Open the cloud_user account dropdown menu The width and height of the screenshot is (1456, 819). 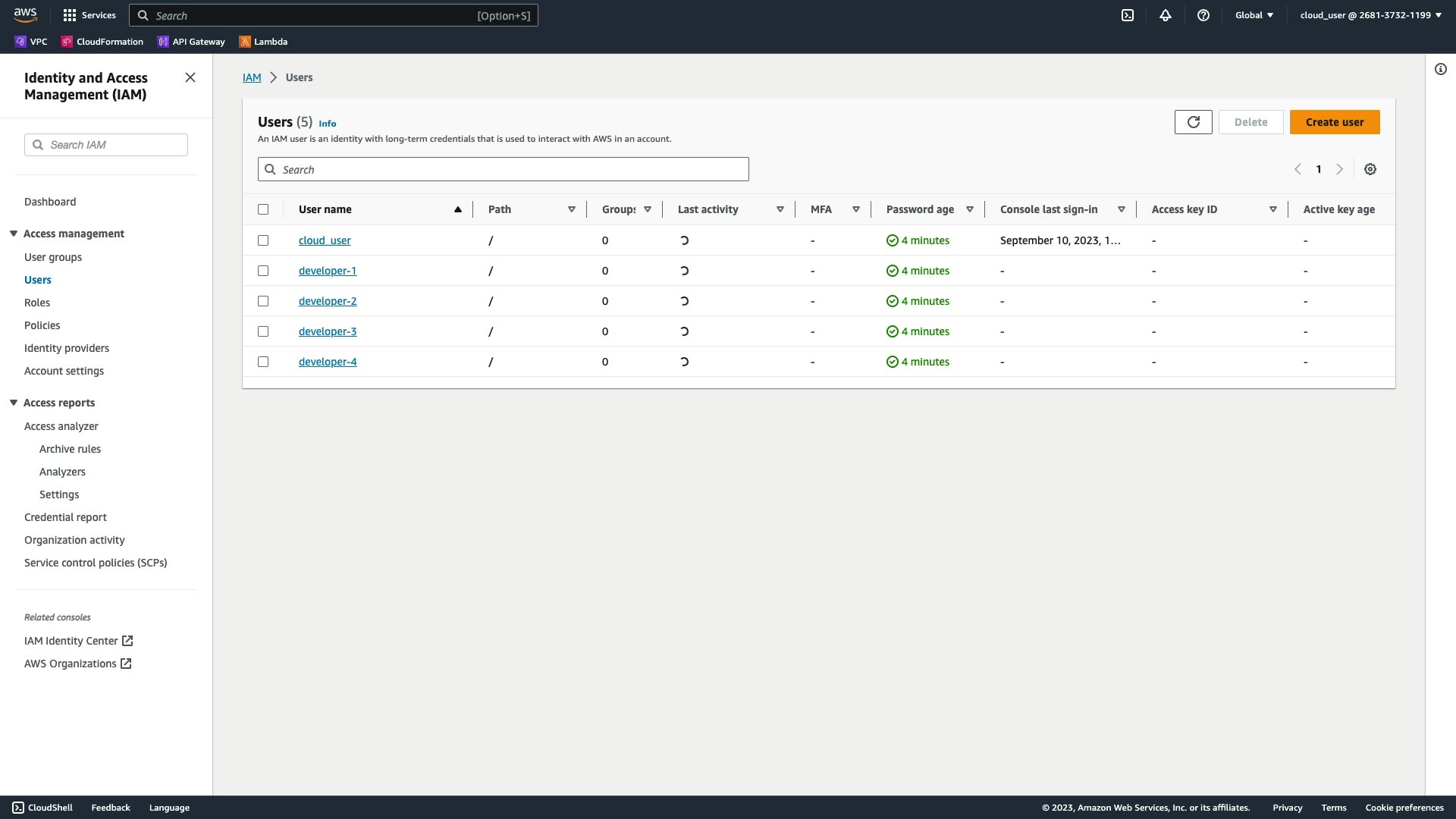[x=1370, y=15]
